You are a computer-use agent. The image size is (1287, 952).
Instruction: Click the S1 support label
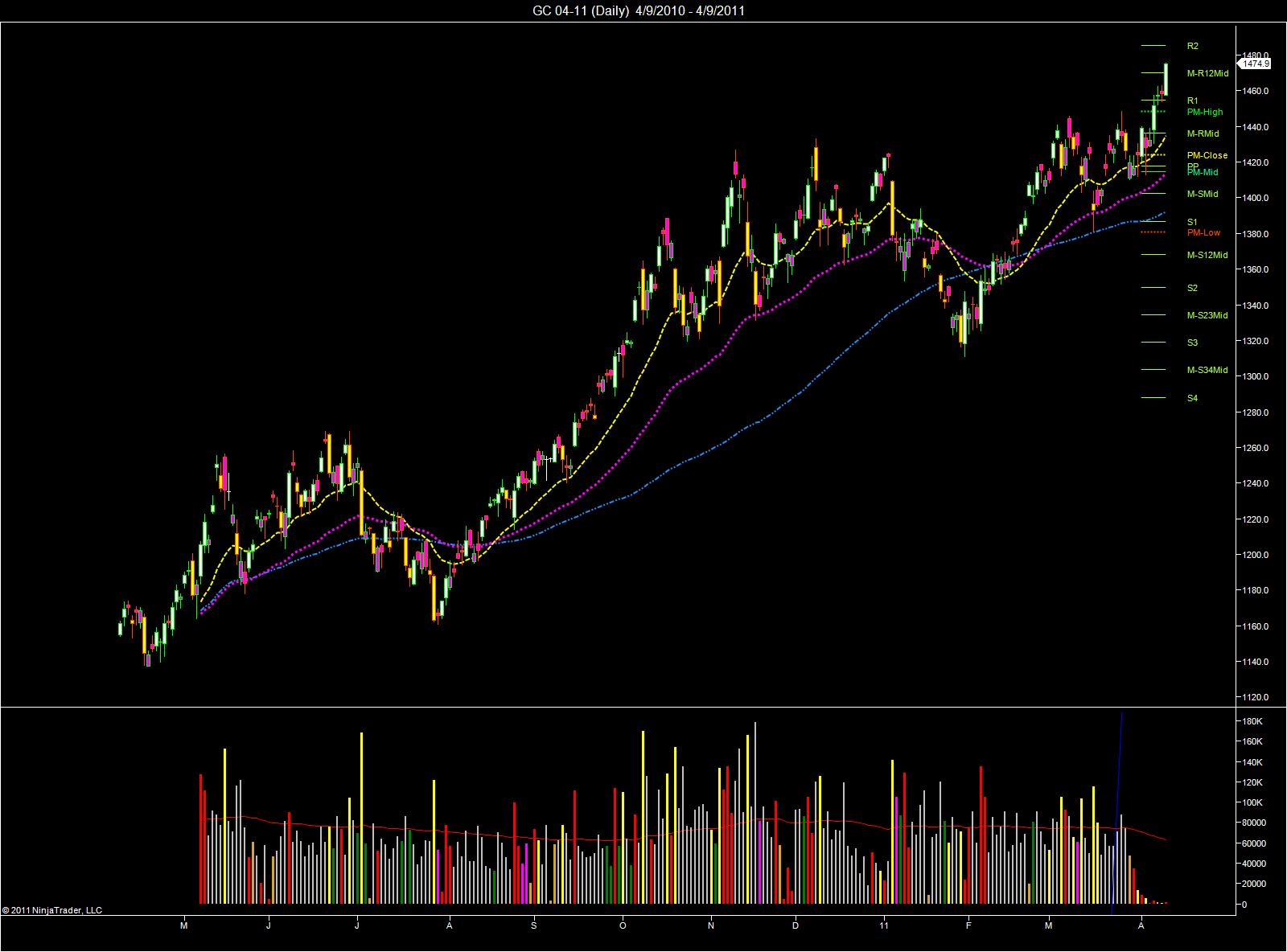coord(1192,222)
